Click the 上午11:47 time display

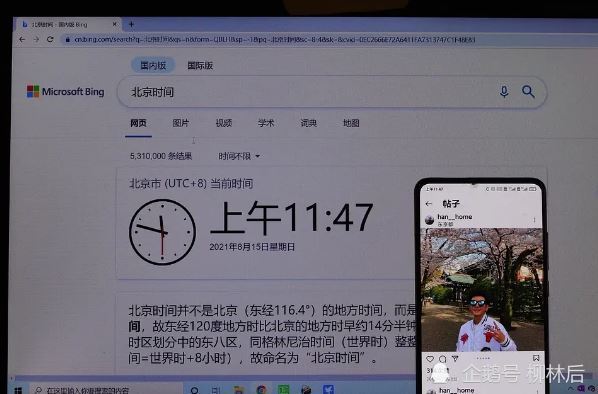click(x=292, y=218)
